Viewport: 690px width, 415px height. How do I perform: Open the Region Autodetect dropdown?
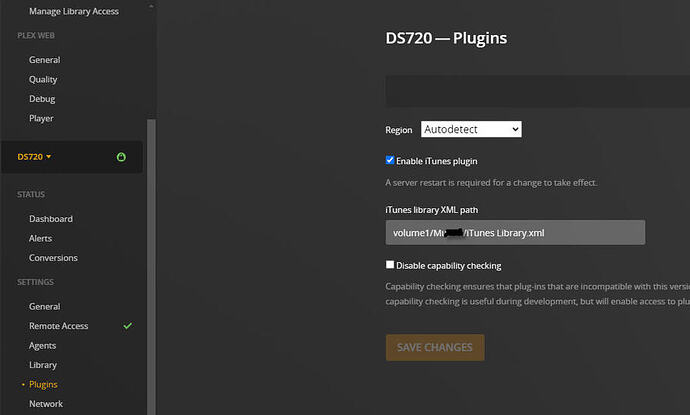pos(471,129)
